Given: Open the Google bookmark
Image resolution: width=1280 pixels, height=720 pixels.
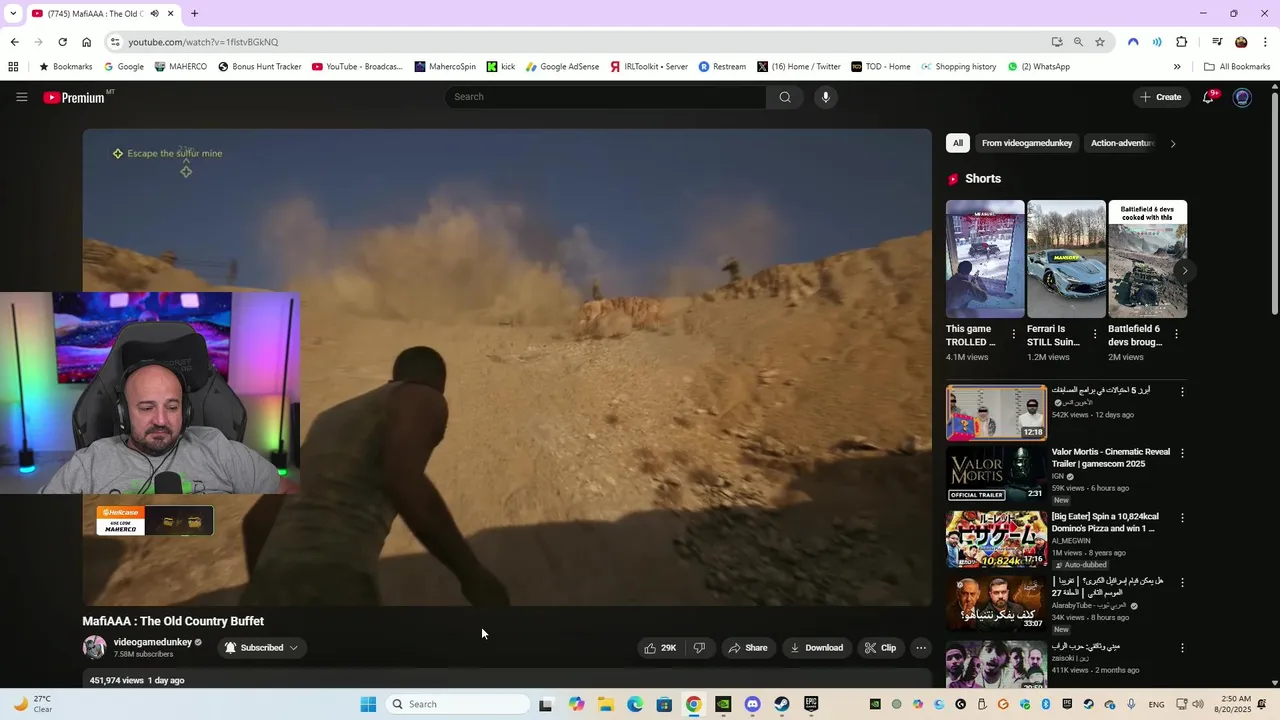Looking at the screenshot, I should tap(124, 67).
